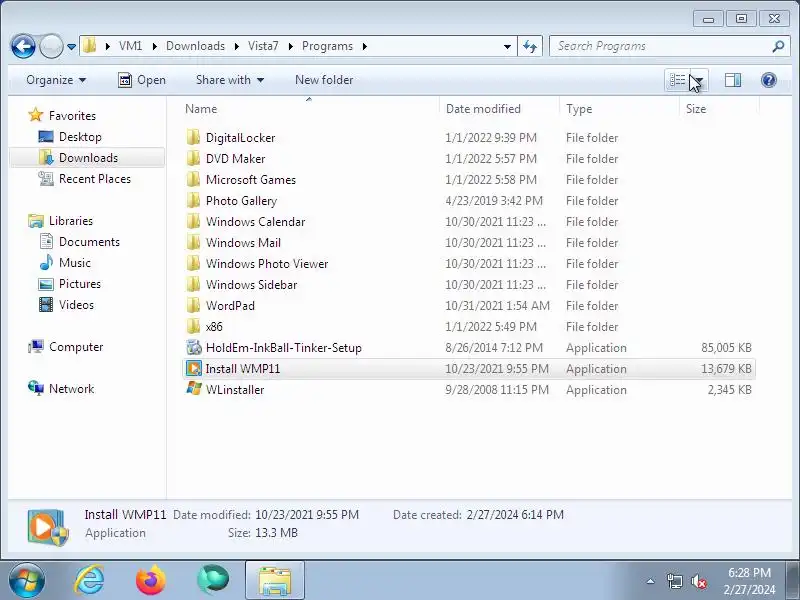Screen dimensions: 800x600
Task: Select Computer in the navigation pane
Action: point(76,347)
